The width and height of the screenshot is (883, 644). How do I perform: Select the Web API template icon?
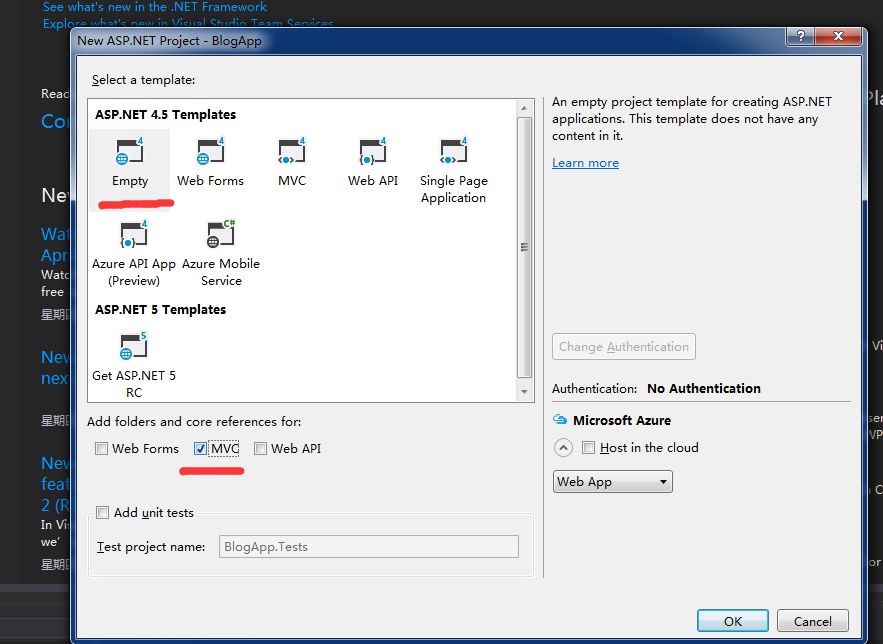(x=373, y=151)
